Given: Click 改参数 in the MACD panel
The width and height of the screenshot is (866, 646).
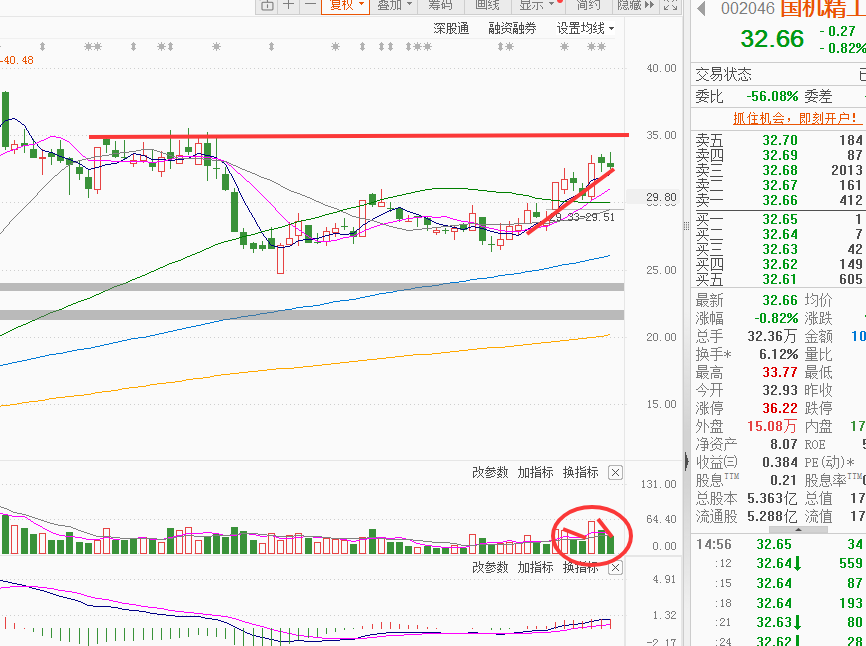Looking at the screenshot, I should point(490,568).
